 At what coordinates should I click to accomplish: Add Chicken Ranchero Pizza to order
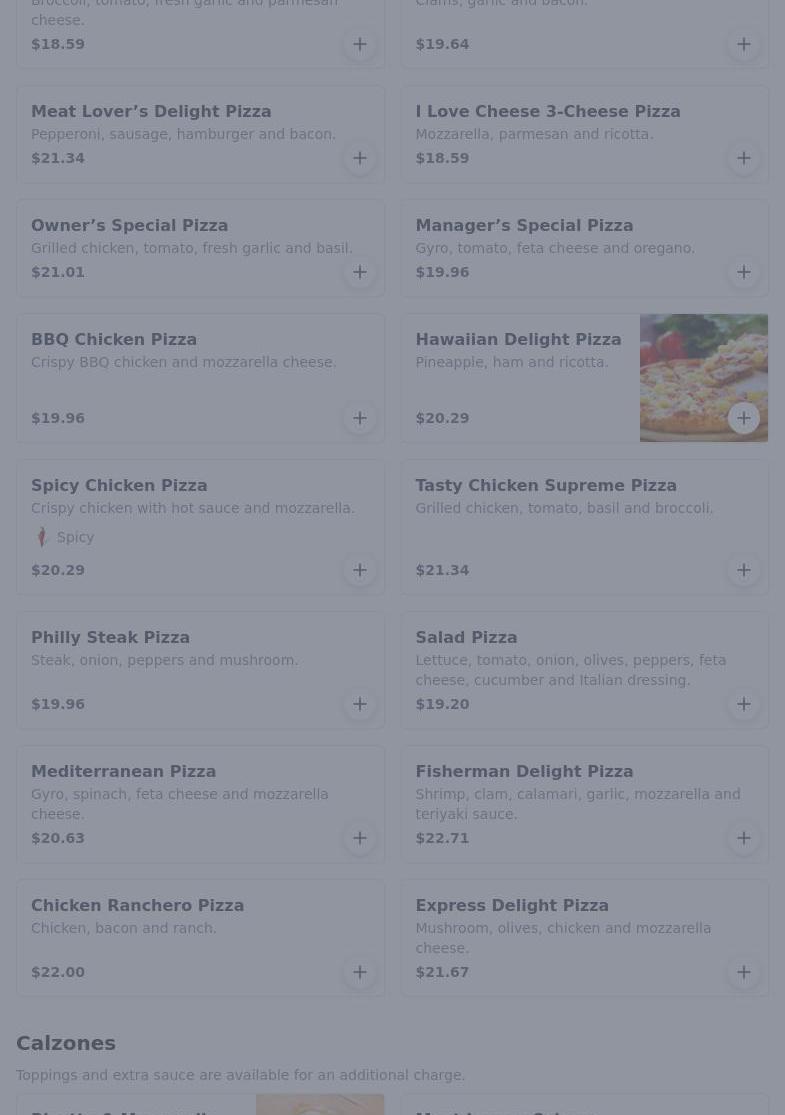360,972
